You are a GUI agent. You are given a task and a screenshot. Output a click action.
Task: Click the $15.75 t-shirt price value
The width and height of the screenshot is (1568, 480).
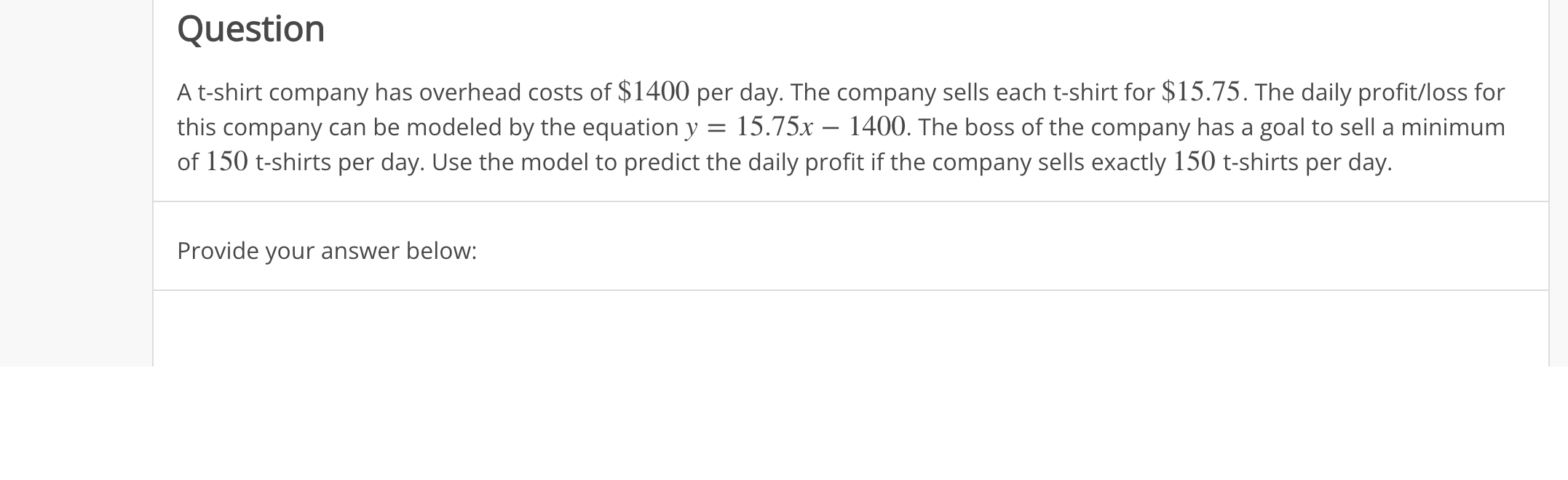tap(1200, 92)
